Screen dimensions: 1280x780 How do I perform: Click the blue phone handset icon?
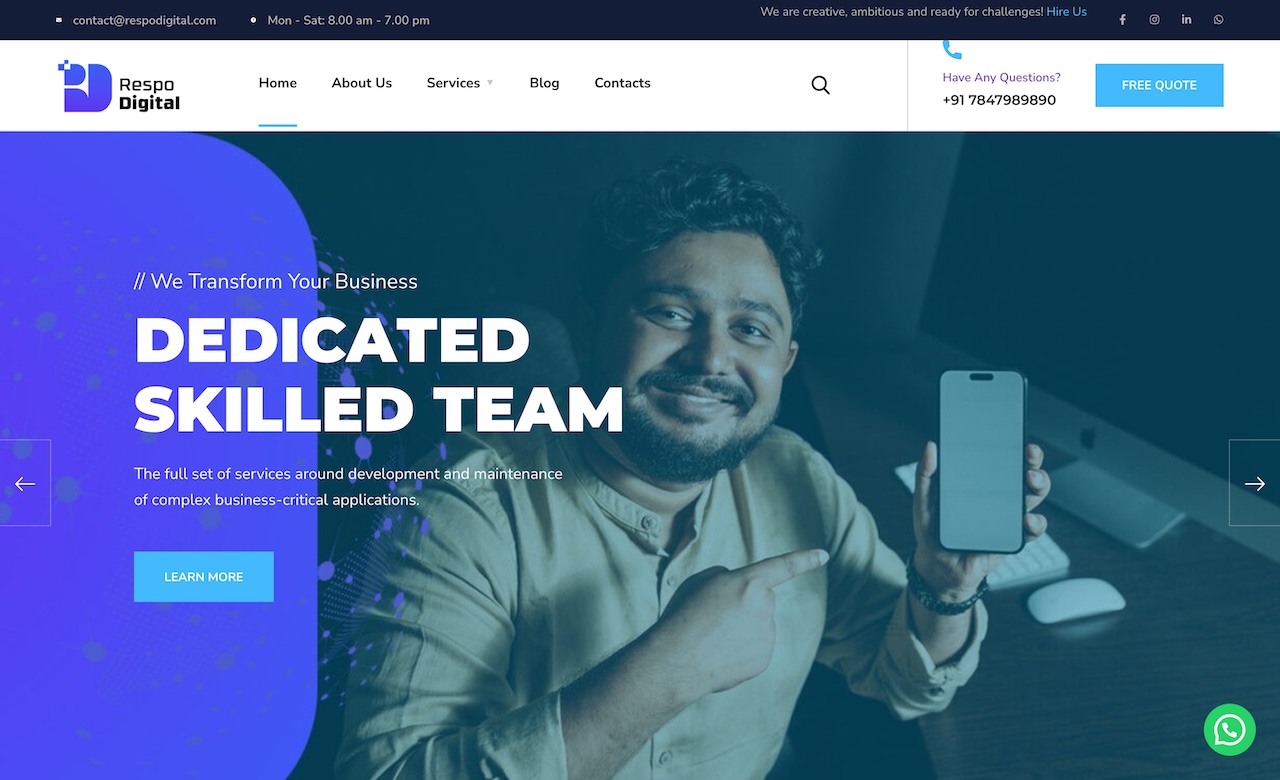click(x=952, y=49)
